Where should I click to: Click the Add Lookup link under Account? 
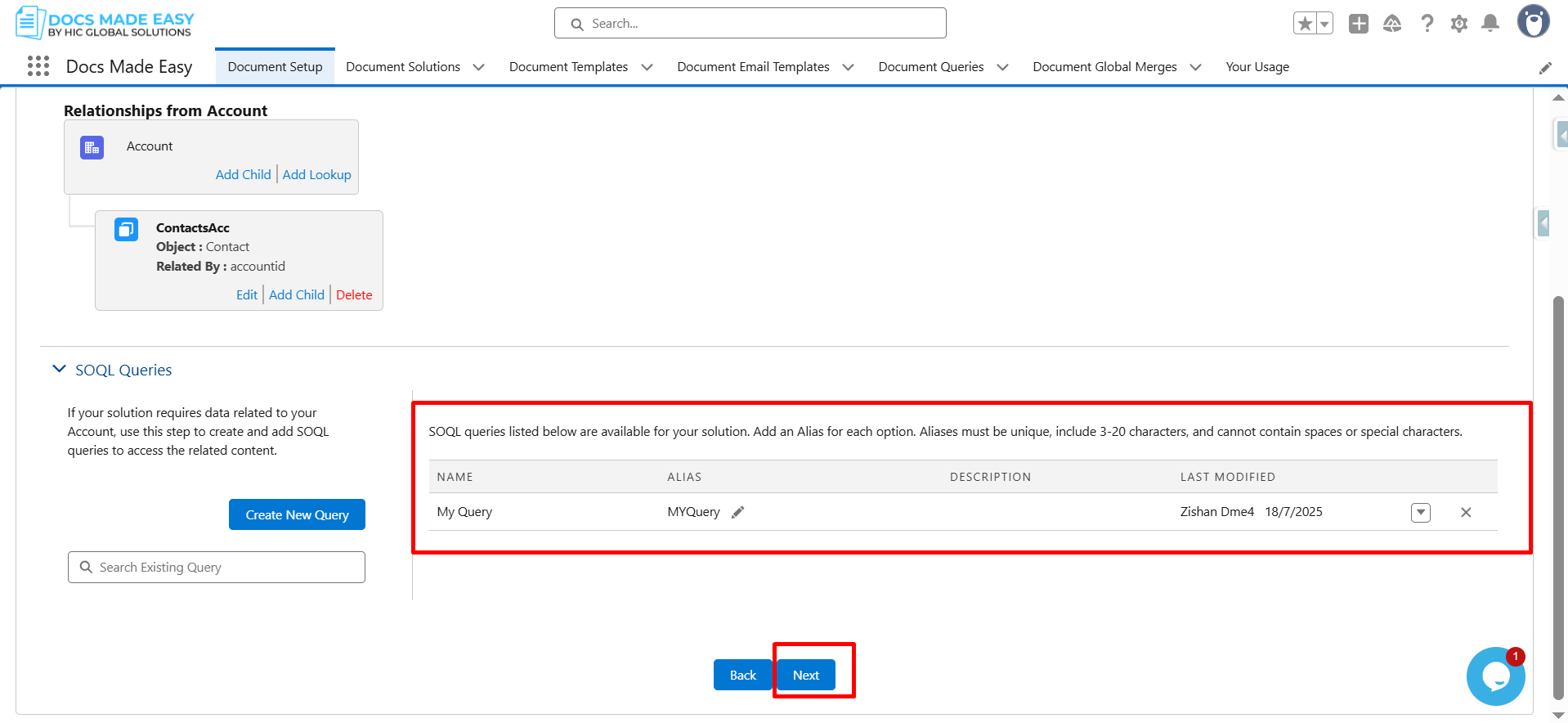tap(316, 174)
